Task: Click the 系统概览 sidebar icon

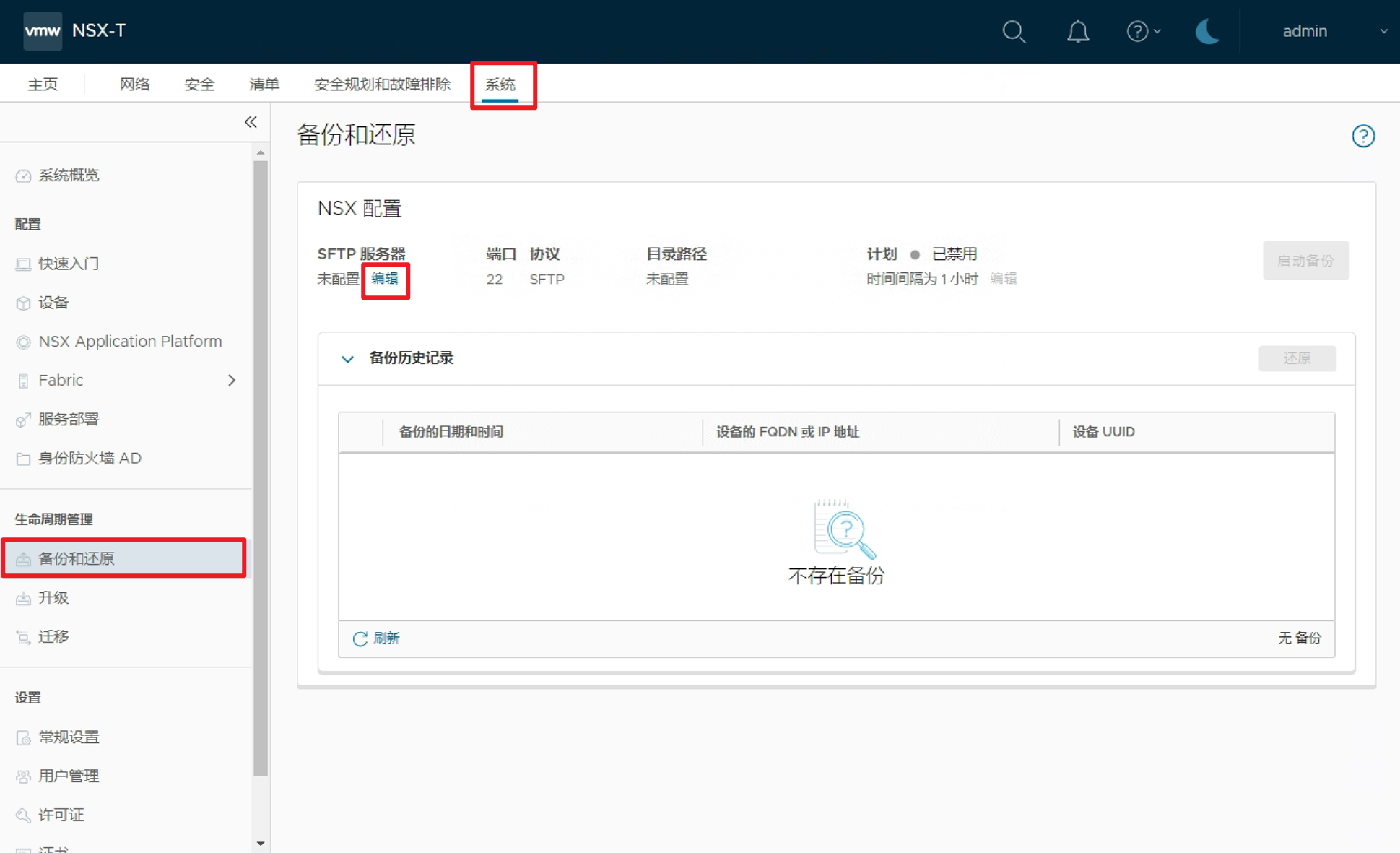Action: click(x=23, y=176)
